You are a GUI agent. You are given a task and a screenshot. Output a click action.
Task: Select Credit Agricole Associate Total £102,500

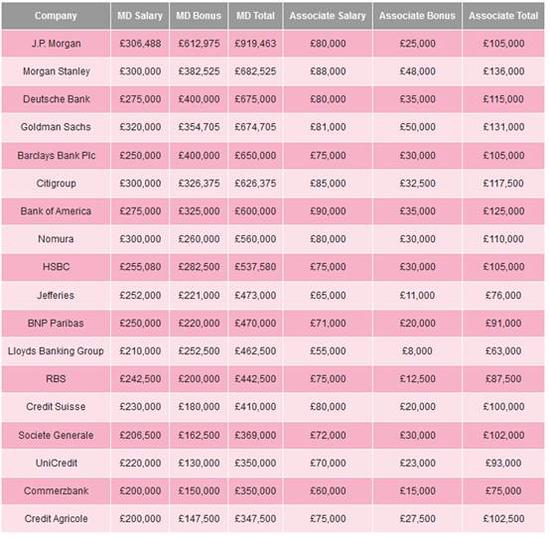click(x=503, y=519)
